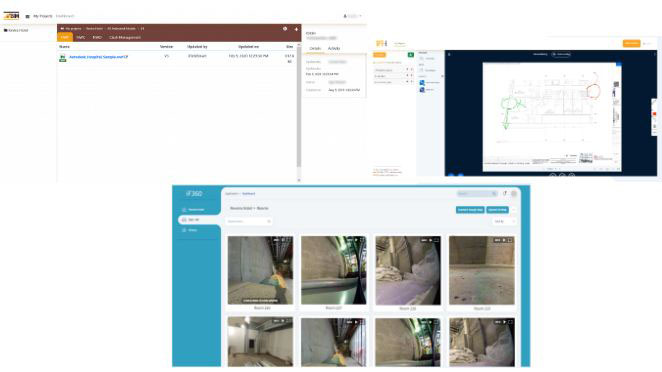This screenshot has height=372, width=662.
Task: Click the fullscreen icon on the first room thumbnail
Action: click(x=289, y=240)
